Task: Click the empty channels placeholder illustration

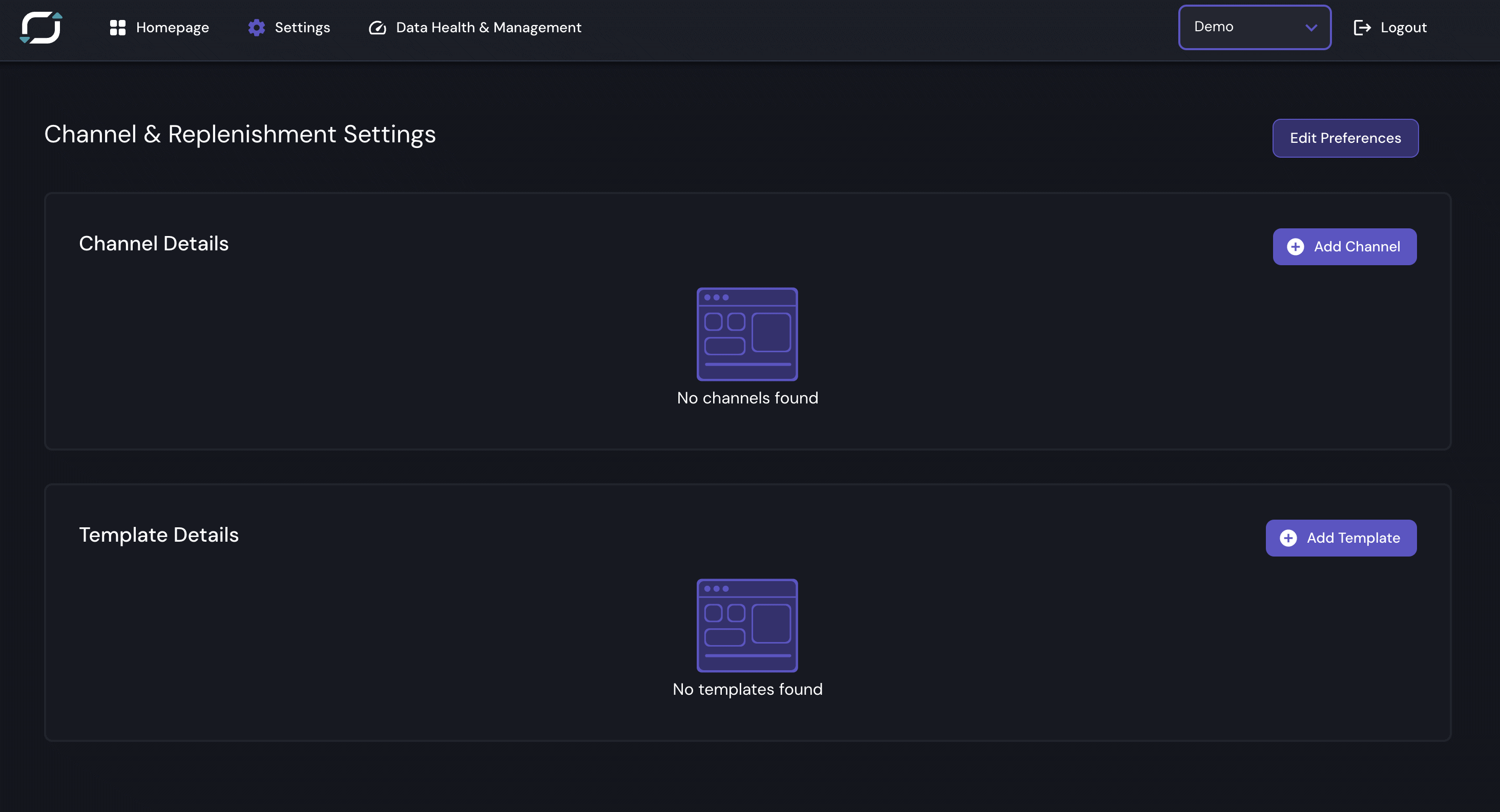Action: [x=747, y=334]
